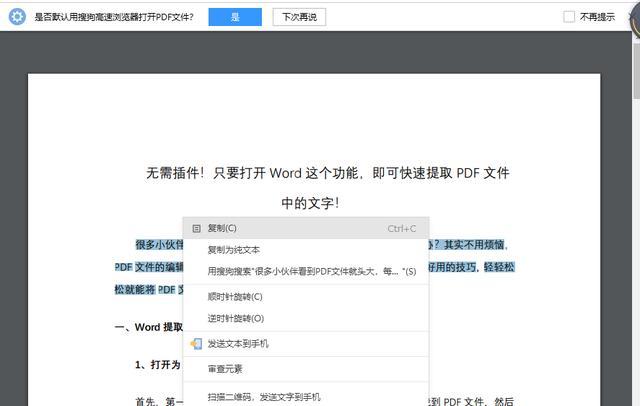Choose 用搜狗搜索 selected text option
Viewport: 640px width, 406px height.
(x=306, y=271)
